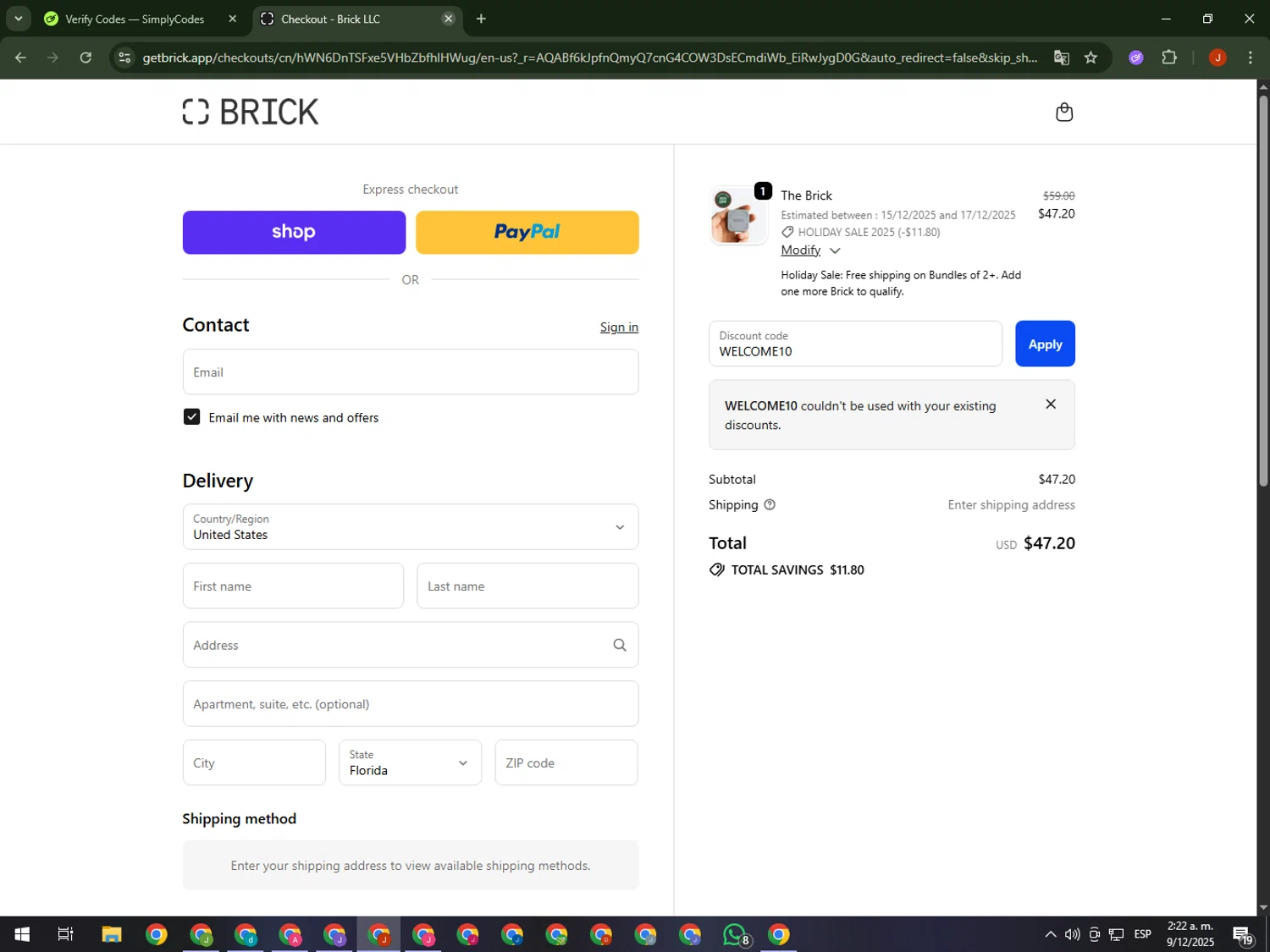Click the shipping help question mark icon
The height and width of the screenshot is (952, 1270).
click(x=770, y=504)
